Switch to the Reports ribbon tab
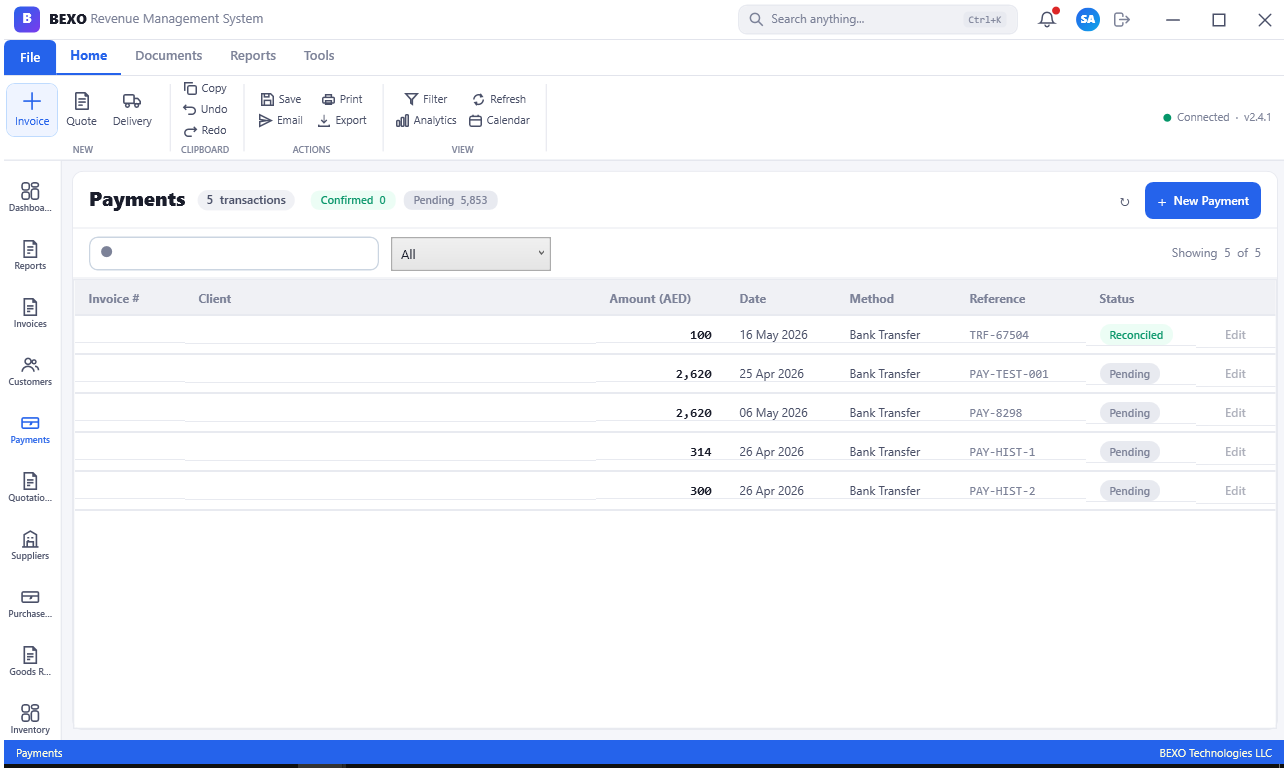This screenshot has width=1288, height=768. pos(253,56)
